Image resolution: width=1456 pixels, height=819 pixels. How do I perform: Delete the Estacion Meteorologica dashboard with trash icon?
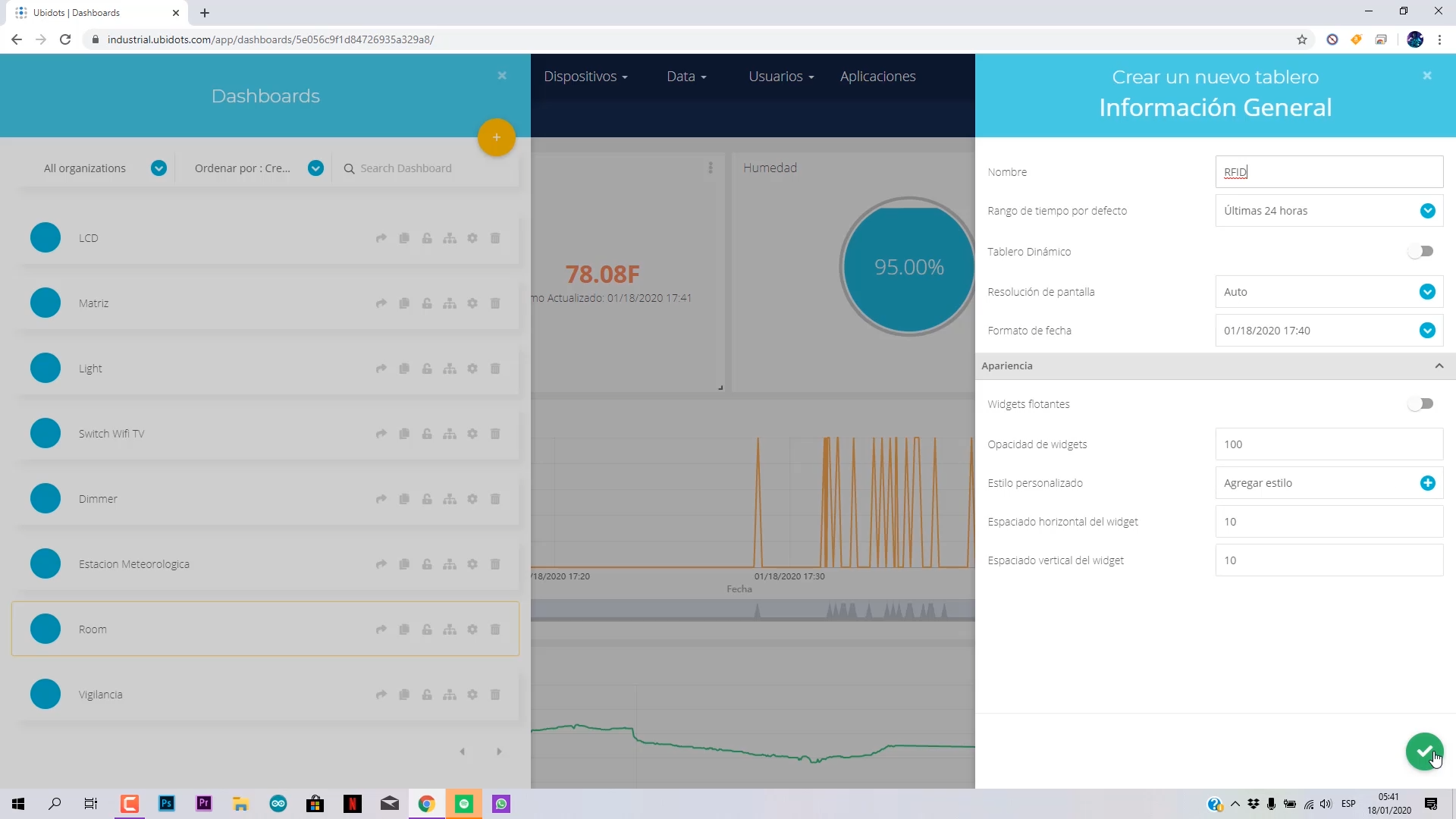point(495,564)
